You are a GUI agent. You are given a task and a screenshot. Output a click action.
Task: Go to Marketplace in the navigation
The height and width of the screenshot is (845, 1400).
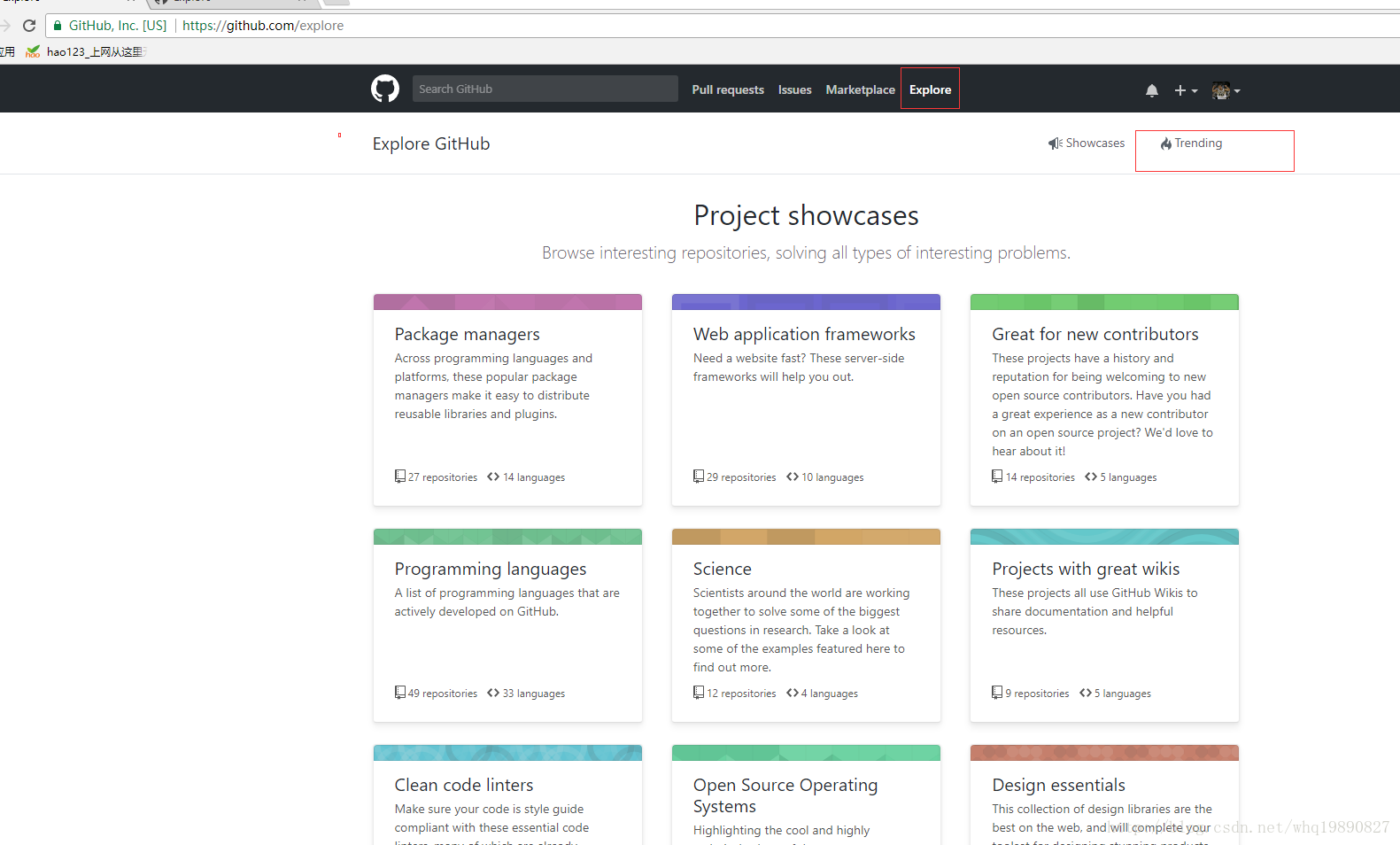click(x=861, y=89)
